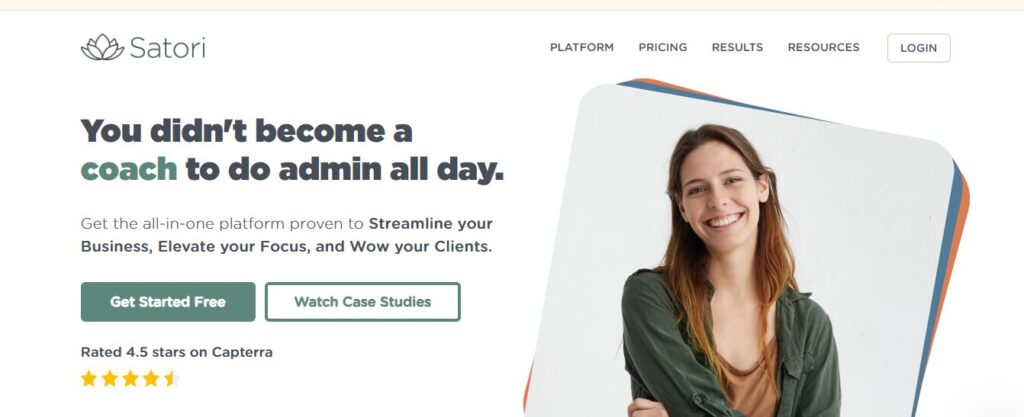Open the RESULTS navigation link

tap(737, 48)
